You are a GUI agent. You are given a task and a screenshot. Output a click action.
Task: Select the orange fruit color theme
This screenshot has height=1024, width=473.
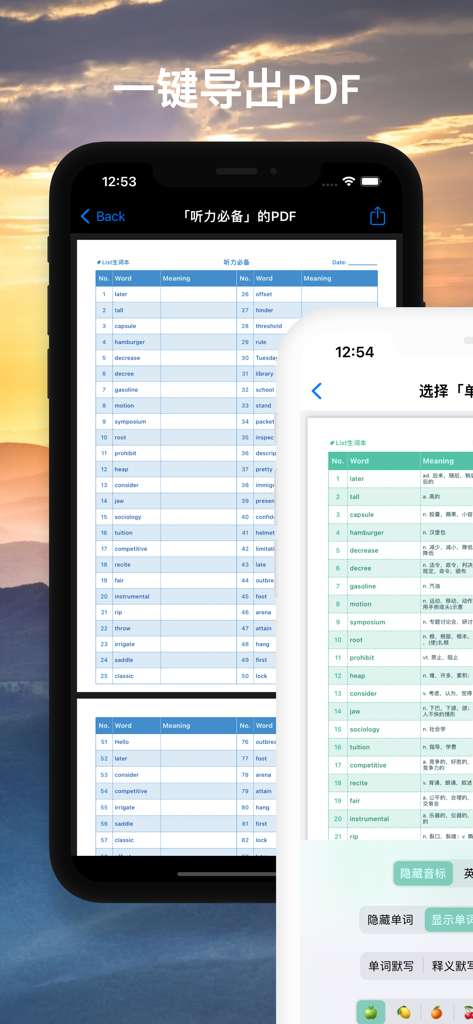click(436, 1012)
